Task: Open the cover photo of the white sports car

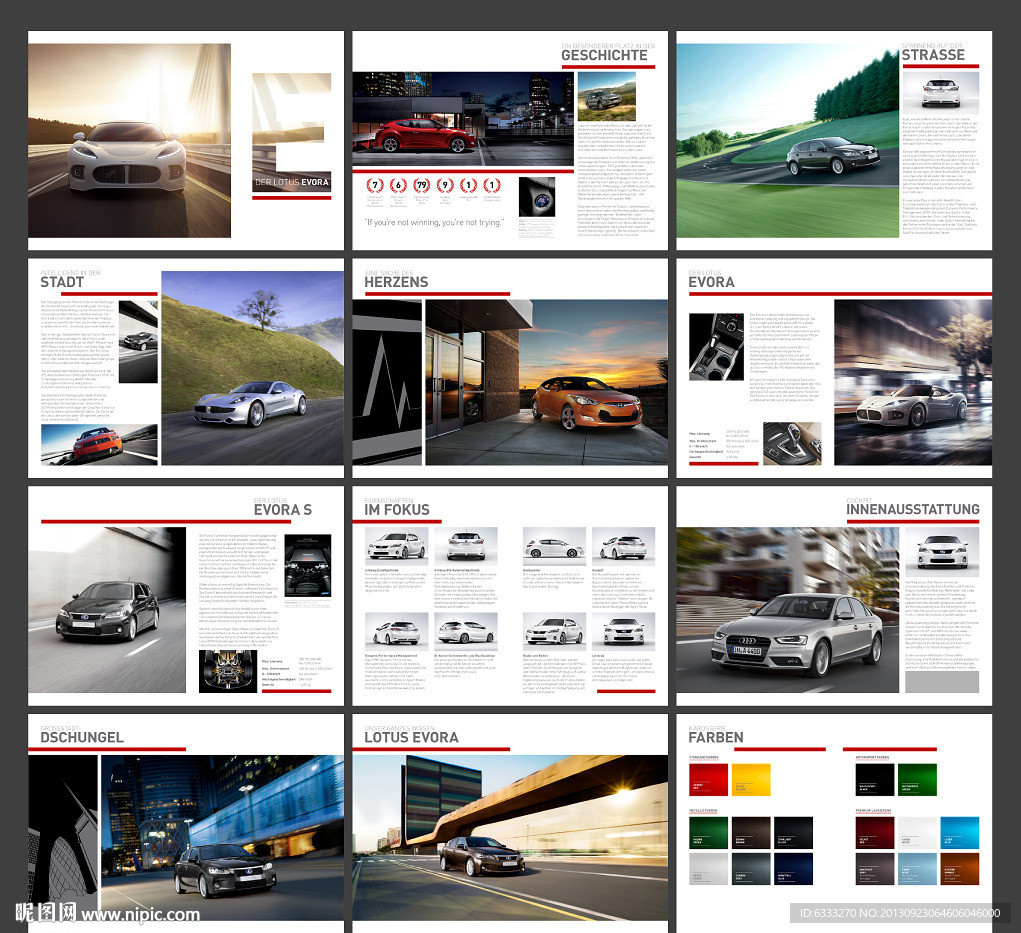Action: (x=129, y=141)
